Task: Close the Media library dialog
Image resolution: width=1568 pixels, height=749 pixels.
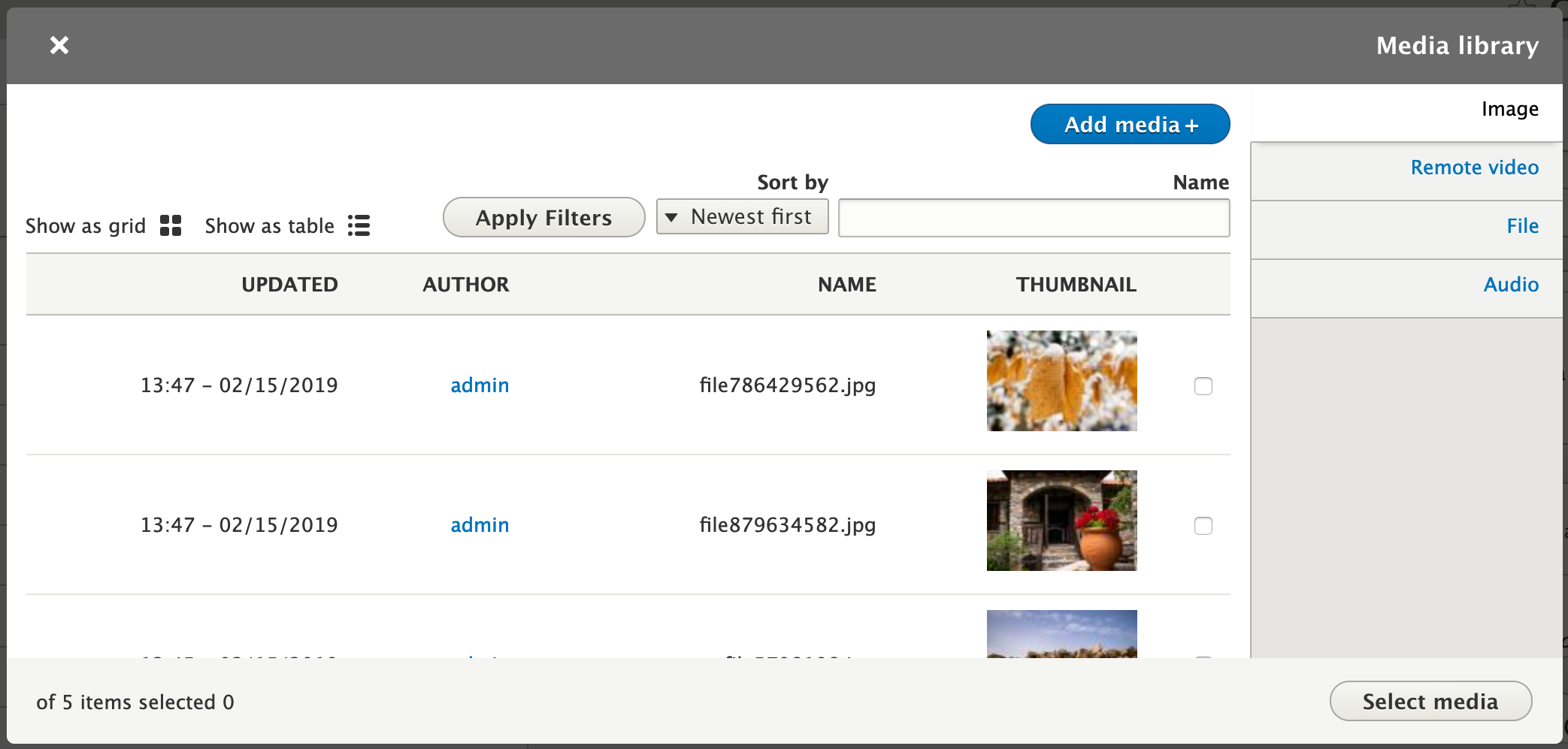Action: (59, 45)
